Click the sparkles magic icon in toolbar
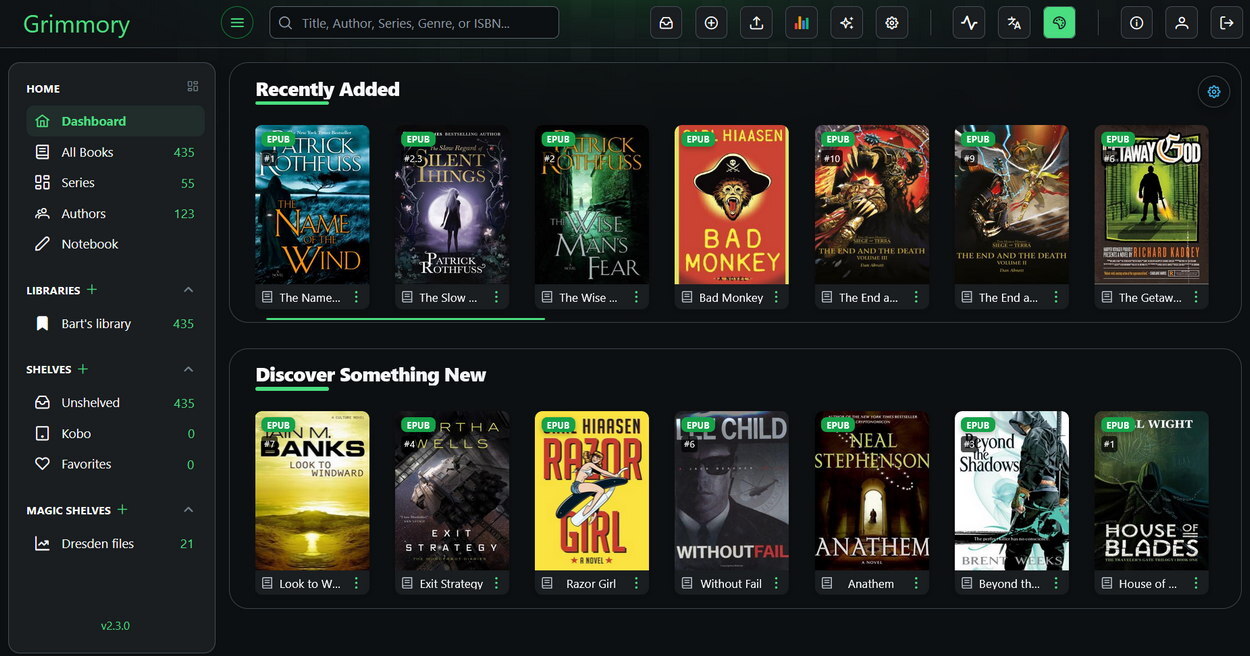 click(846, 22)
